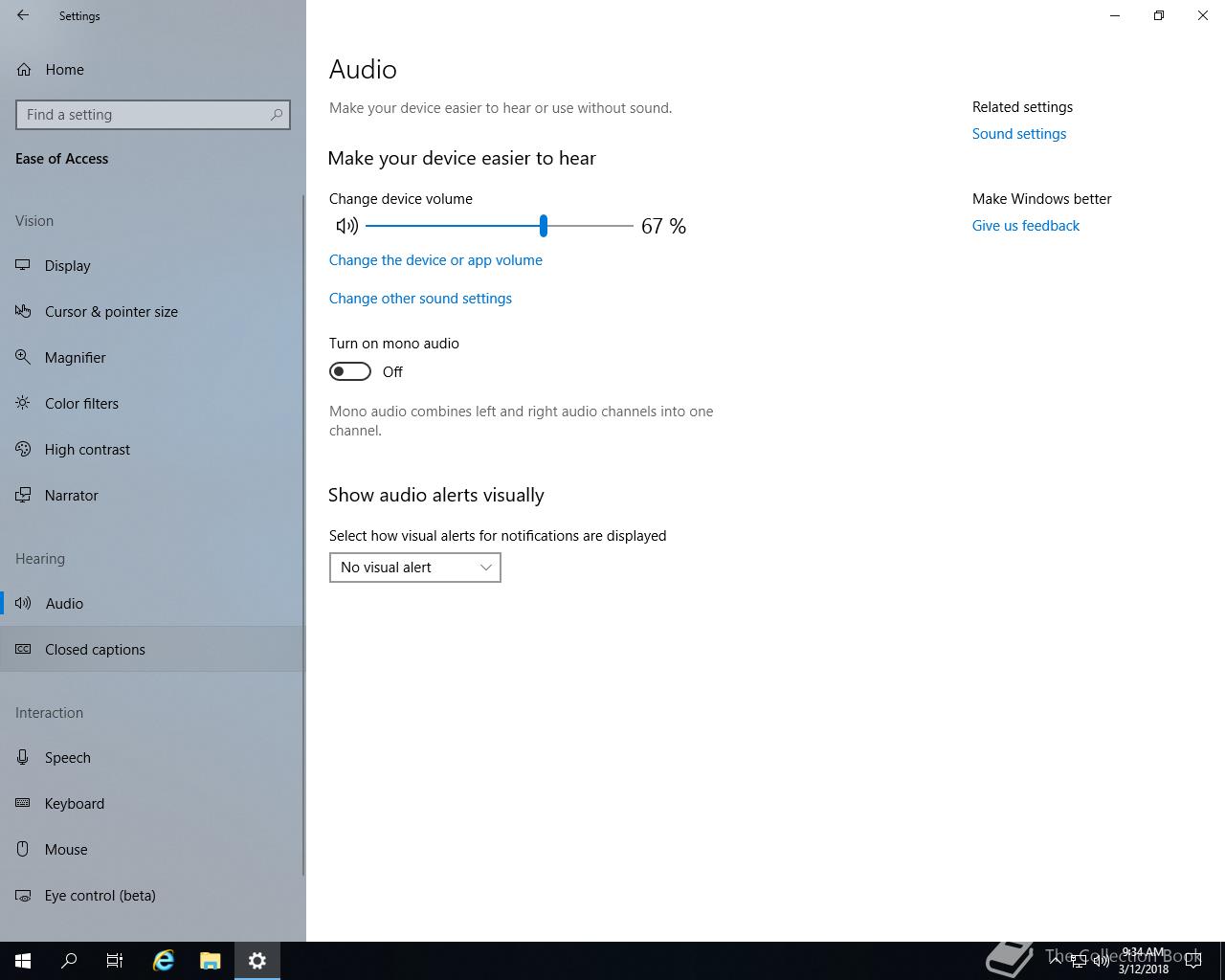Open the Narrator settings page

coord(153,496)
